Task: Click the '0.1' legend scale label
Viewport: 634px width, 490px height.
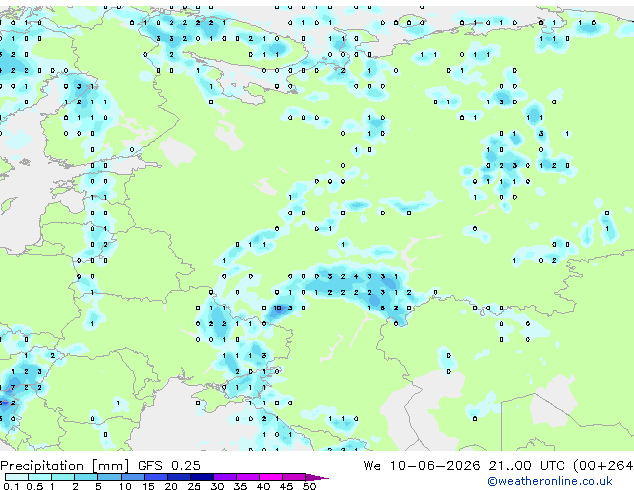Action: pyautogui.click(x=11, y=486)
